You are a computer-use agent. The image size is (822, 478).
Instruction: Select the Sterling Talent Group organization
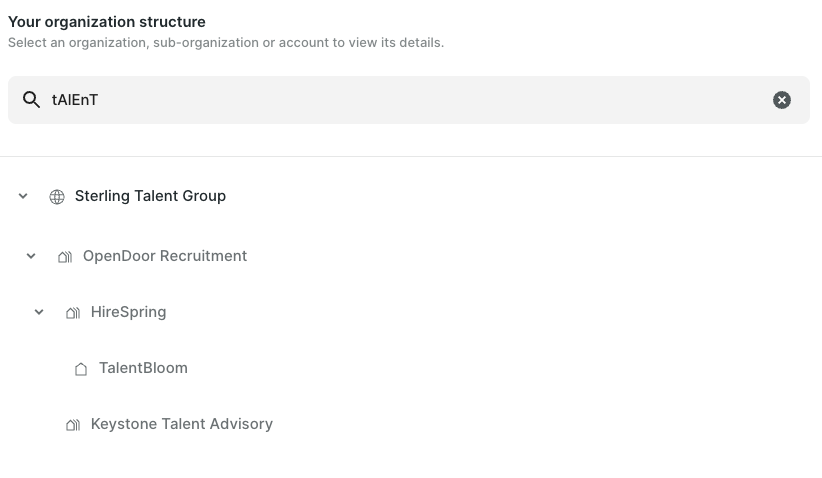(x=150, y=196)
